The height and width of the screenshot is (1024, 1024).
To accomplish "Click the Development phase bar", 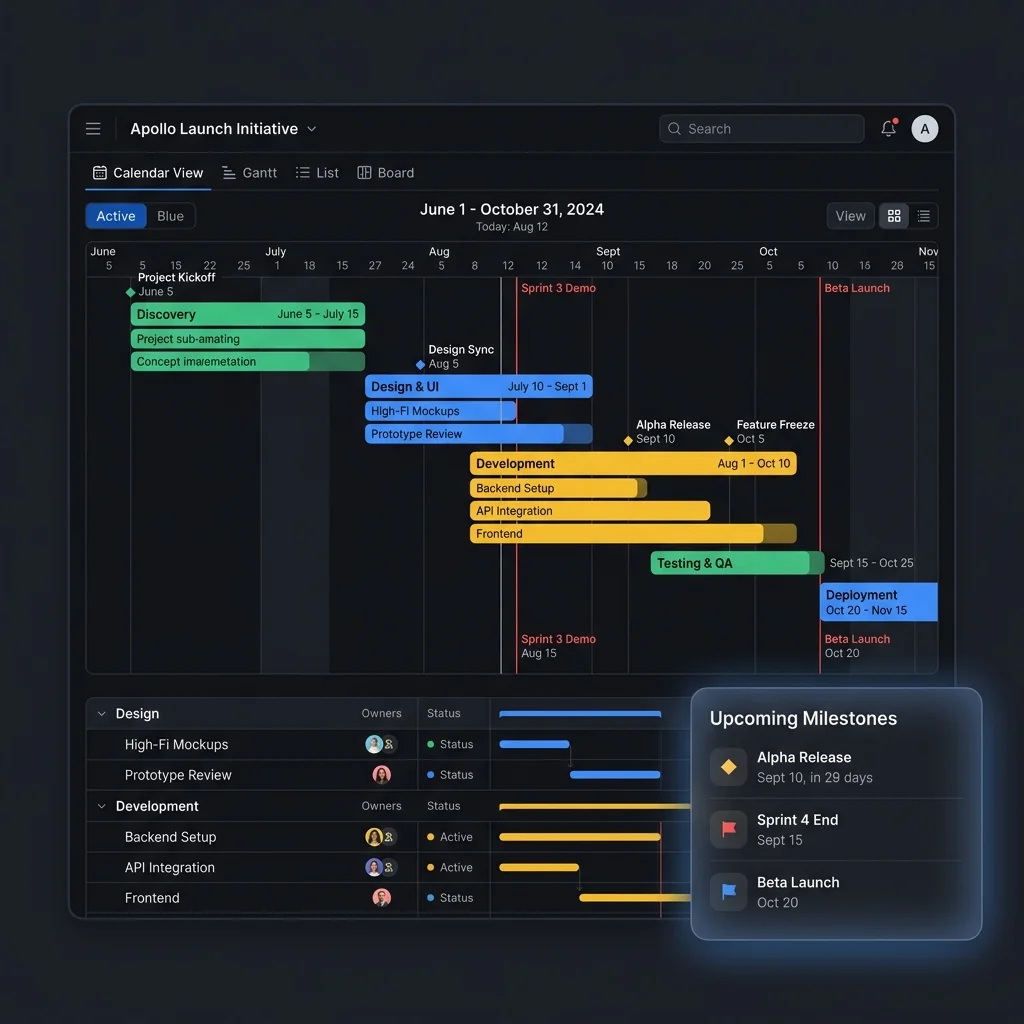I will [633, 464].
